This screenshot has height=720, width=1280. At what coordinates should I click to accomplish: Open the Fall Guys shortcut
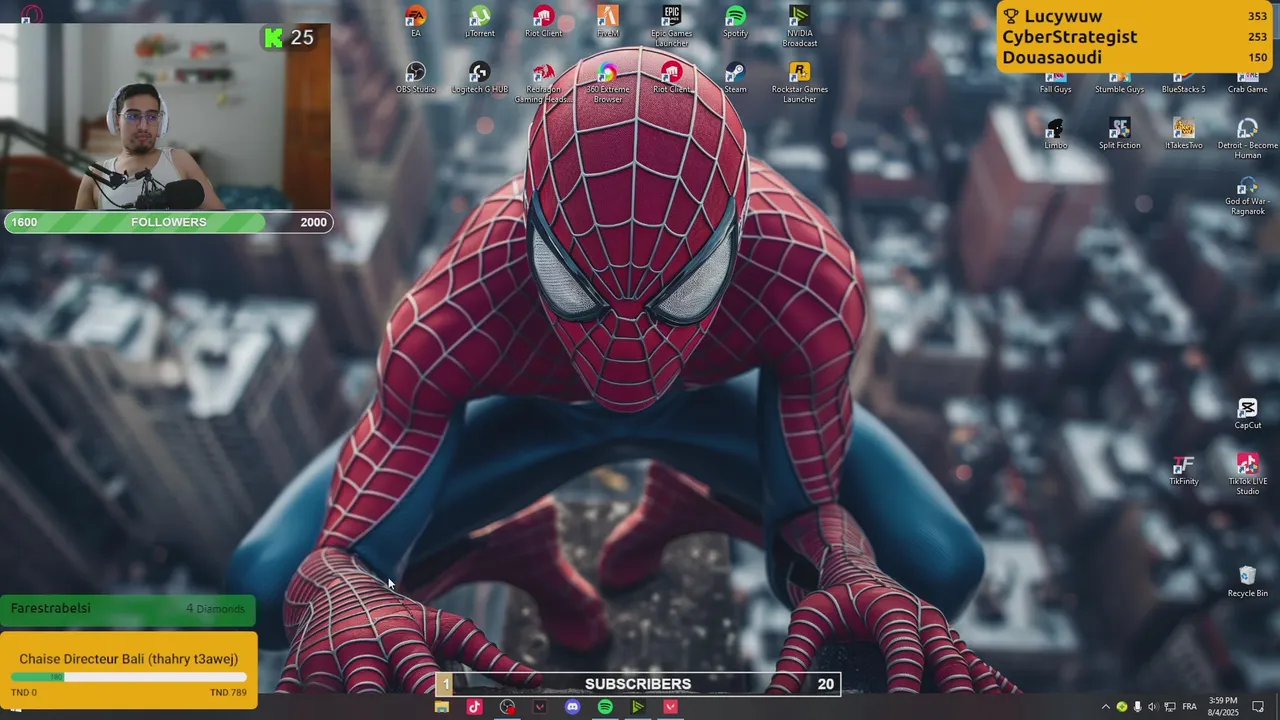pyautogui.click(x=1055, y=83)
